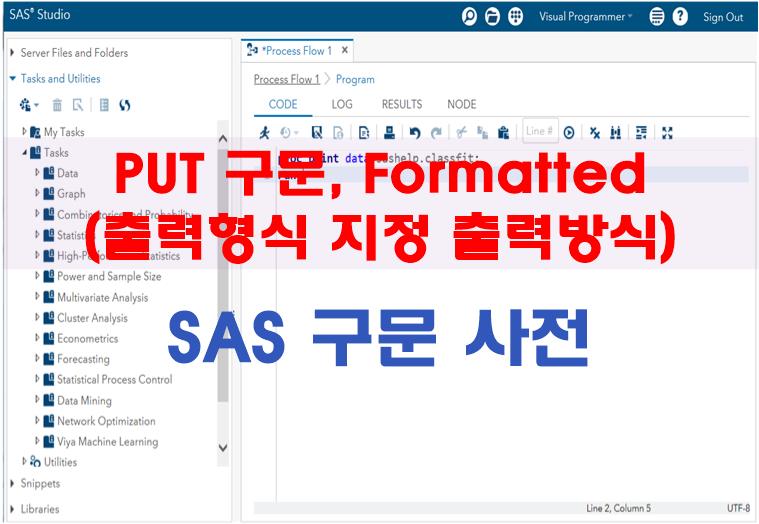The height and width of the screenshot is (524, 759).
Task: Open the Visual Programmer perspective dropdown
Action: 586,16
